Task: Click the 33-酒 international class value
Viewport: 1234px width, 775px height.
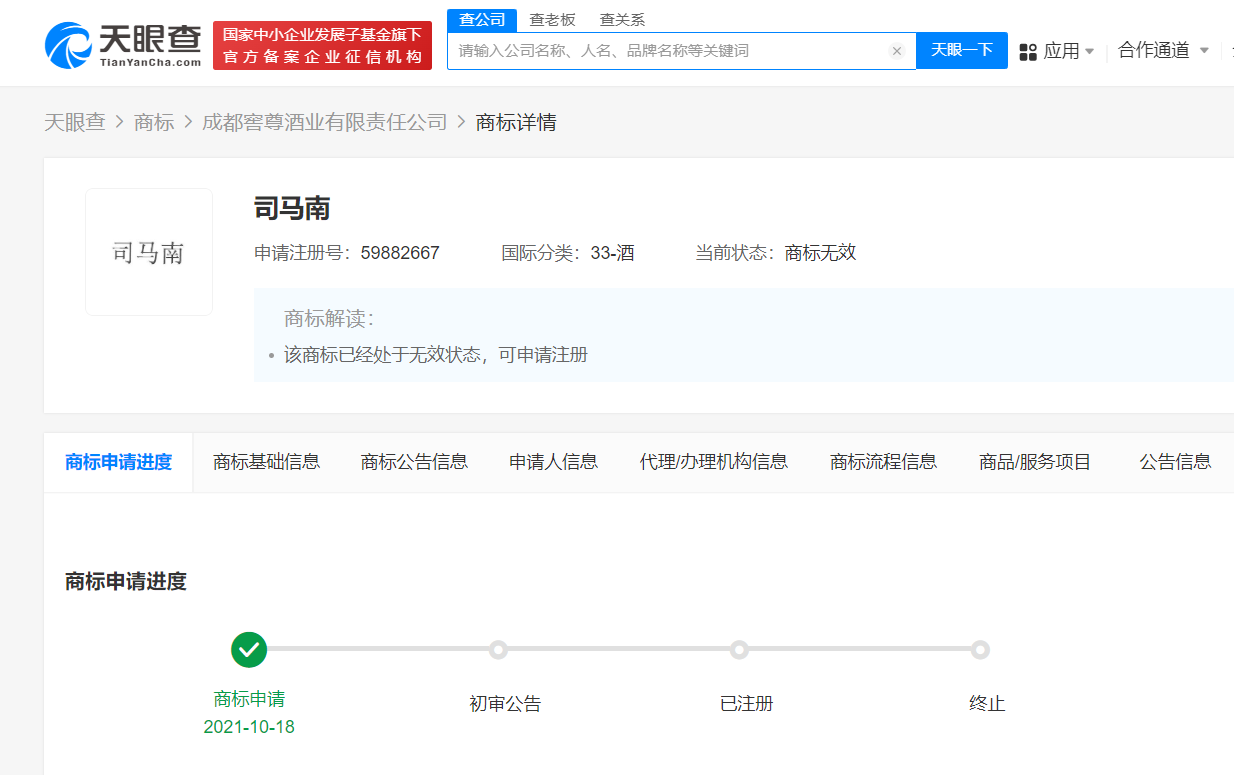Action: coord(612,253)
